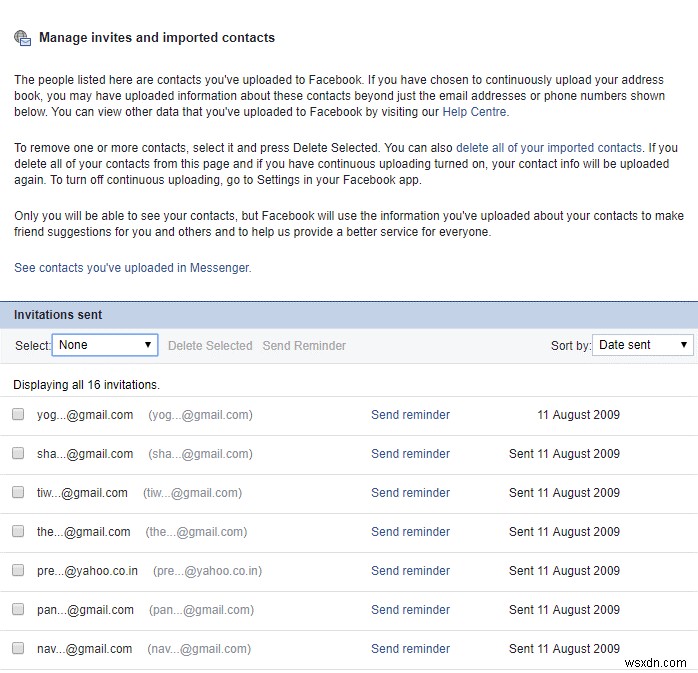The image size is (698, 673).
Task: Mark the nav...@gmail.com row checkbox
Action: coord(18,648)
